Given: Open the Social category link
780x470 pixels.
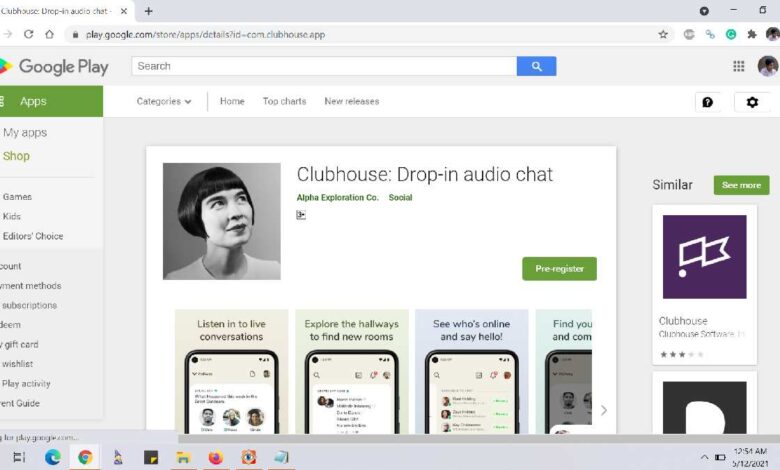Looking at the screenshot, I should coord(400,197).
